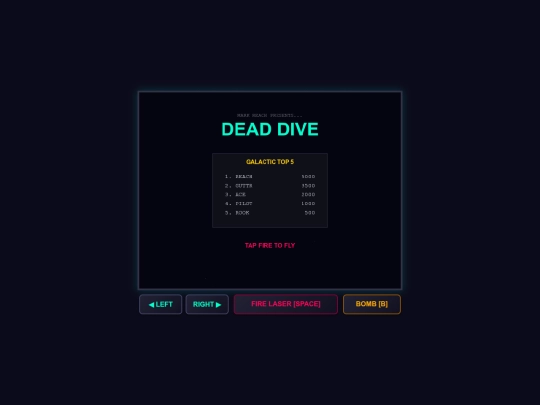
Task: Click the GALACTIC TOP 5 heading
Action: click(270, 162)
